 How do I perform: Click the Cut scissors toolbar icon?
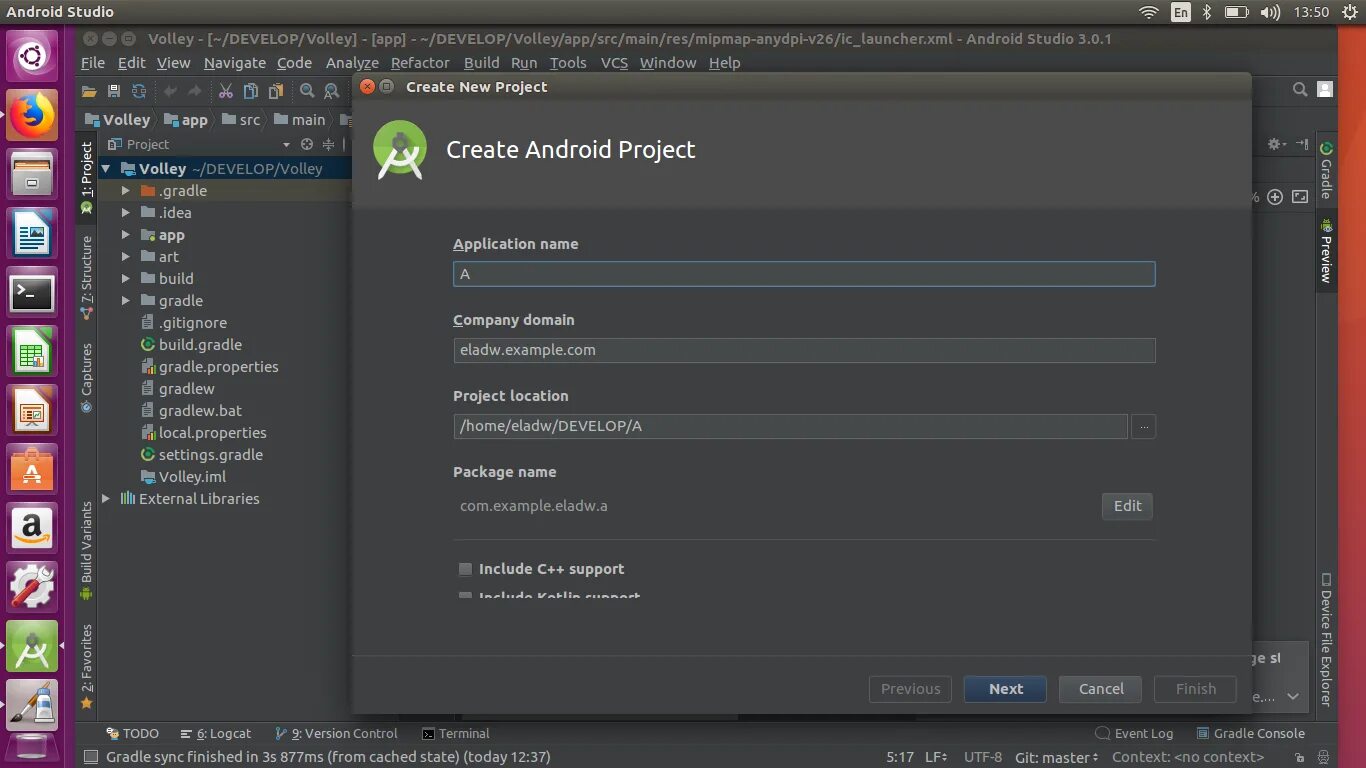[x=225, y=91]
